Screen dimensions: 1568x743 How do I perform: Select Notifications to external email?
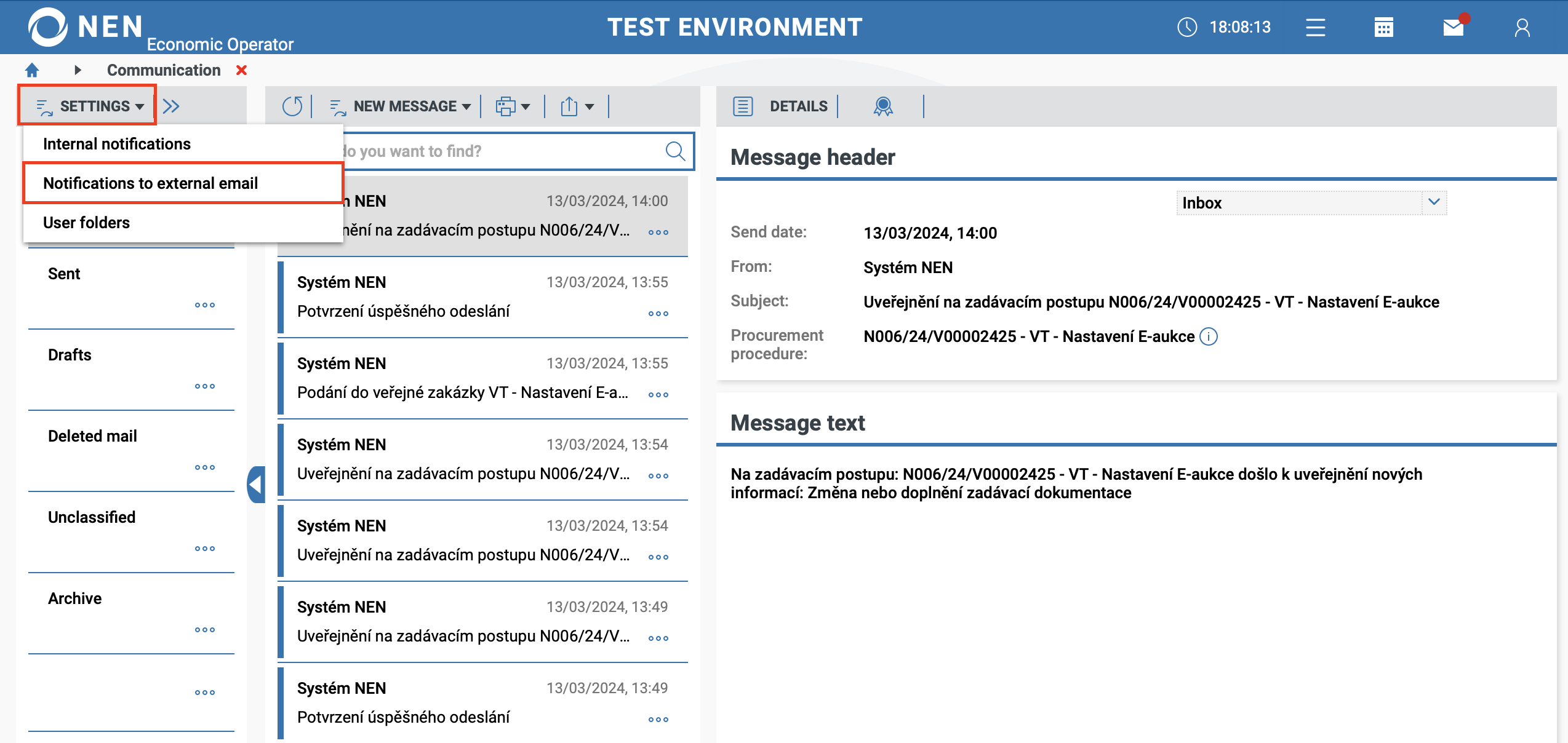point(151,183)
